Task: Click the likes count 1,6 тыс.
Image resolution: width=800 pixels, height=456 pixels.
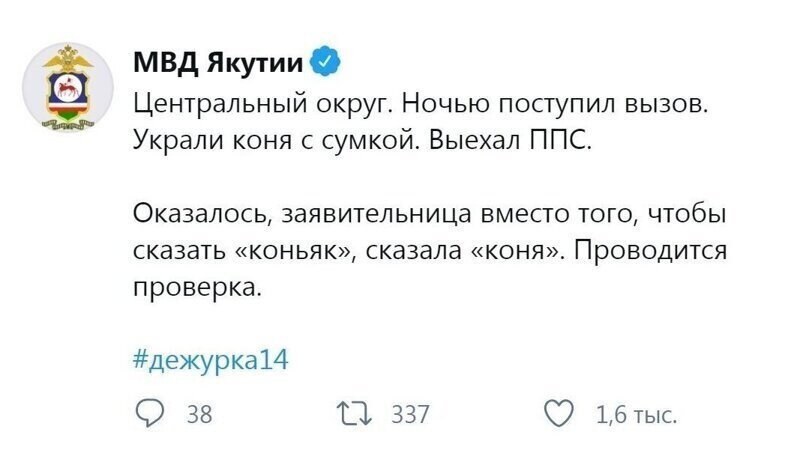Action: [636, 415]
